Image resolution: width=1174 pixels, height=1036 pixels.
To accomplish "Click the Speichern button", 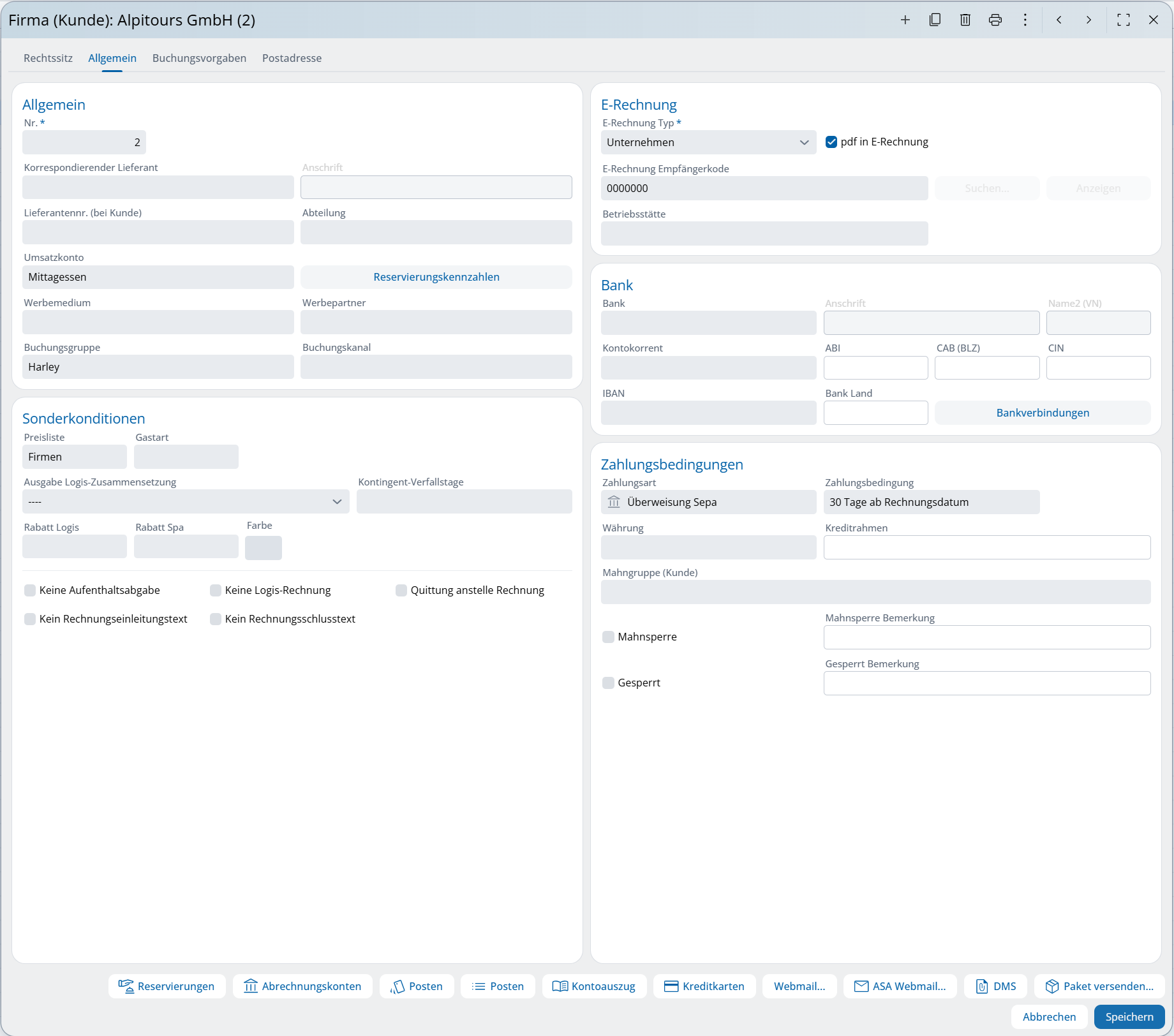I will [1129, 1017].
